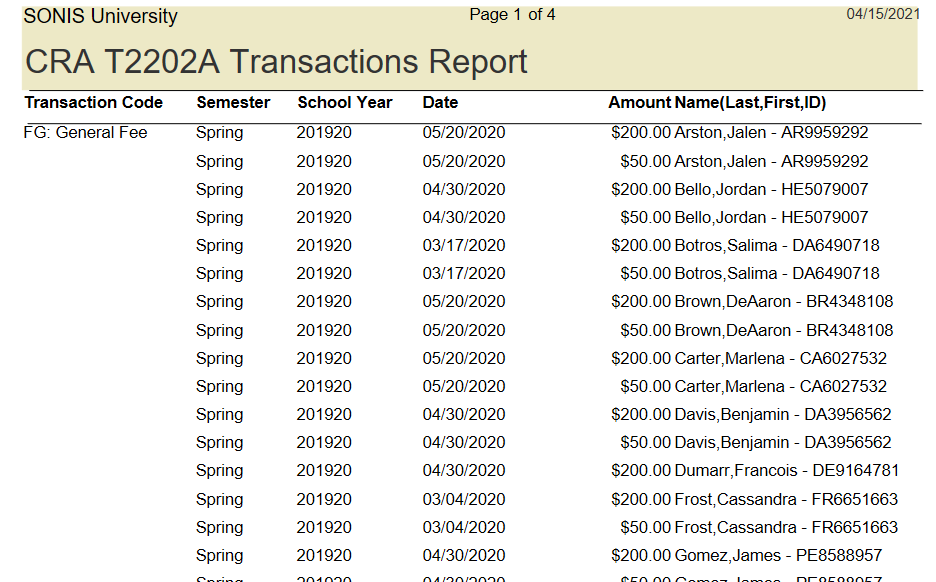
Task: Click the School Year column header
Action: (x=345, y=103)
